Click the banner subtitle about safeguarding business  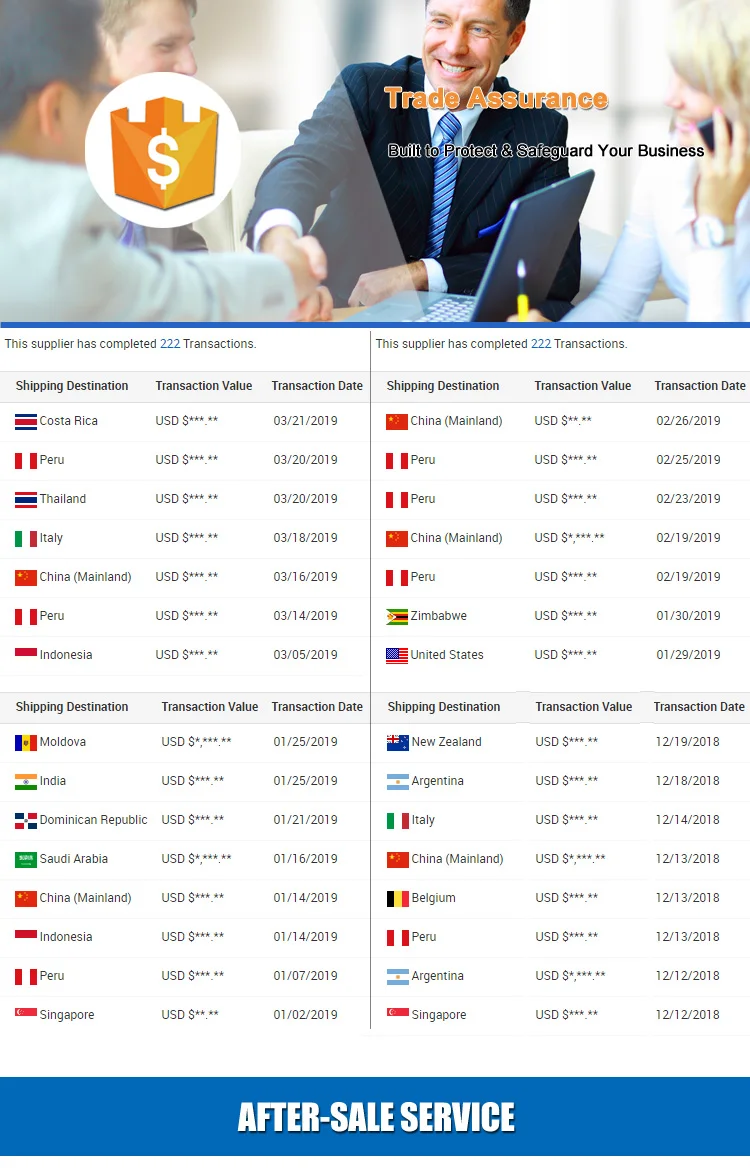546,151
